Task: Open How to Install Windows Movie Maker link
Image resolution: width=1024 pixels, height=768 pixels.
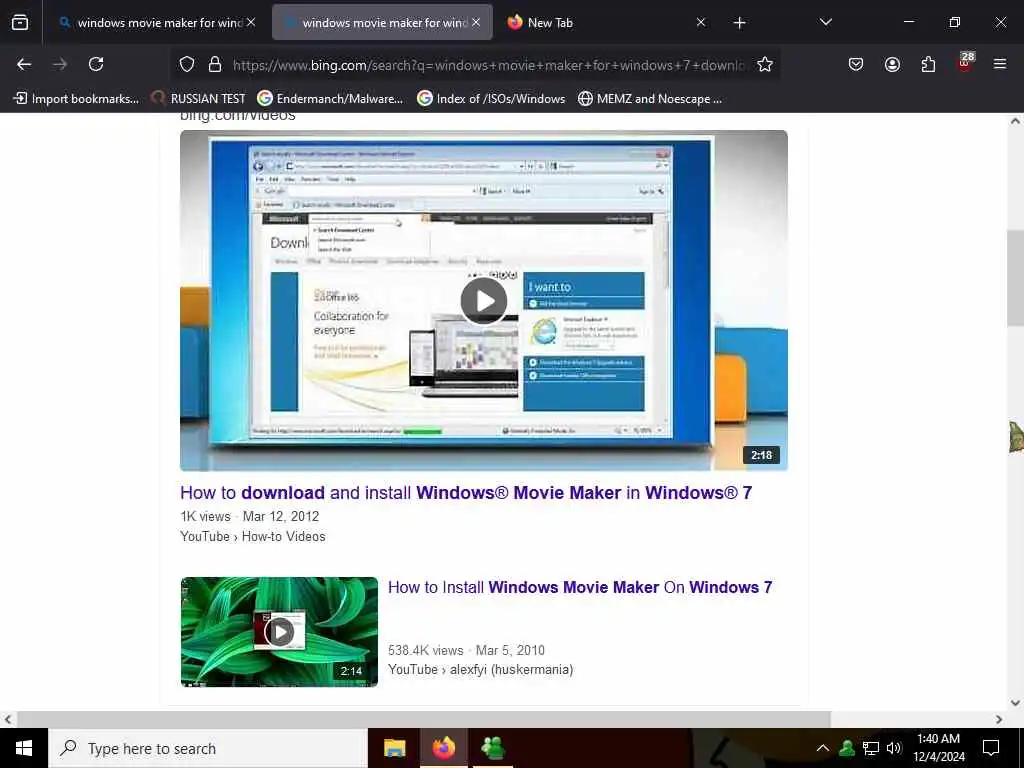Action: [580, 587]
